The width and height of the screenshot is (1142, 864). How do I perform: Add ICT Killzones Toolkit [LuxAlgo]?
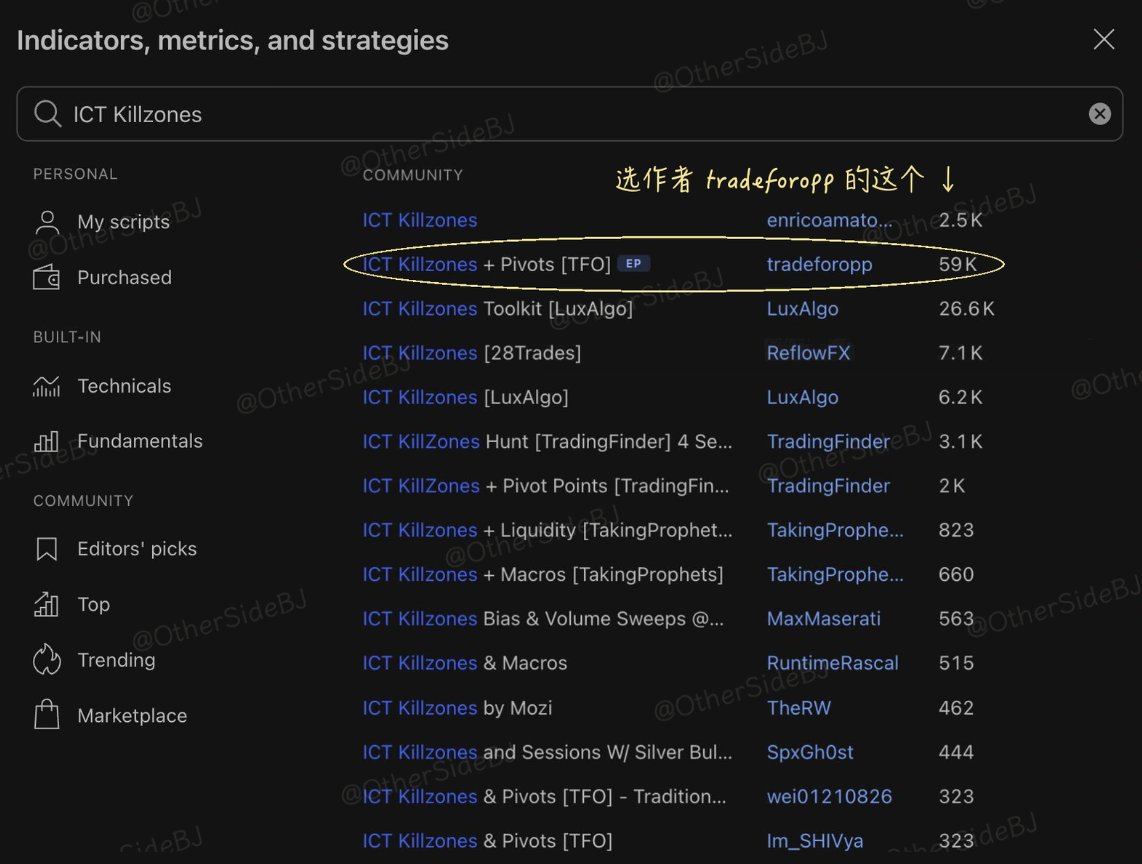(x=497, y=309)
